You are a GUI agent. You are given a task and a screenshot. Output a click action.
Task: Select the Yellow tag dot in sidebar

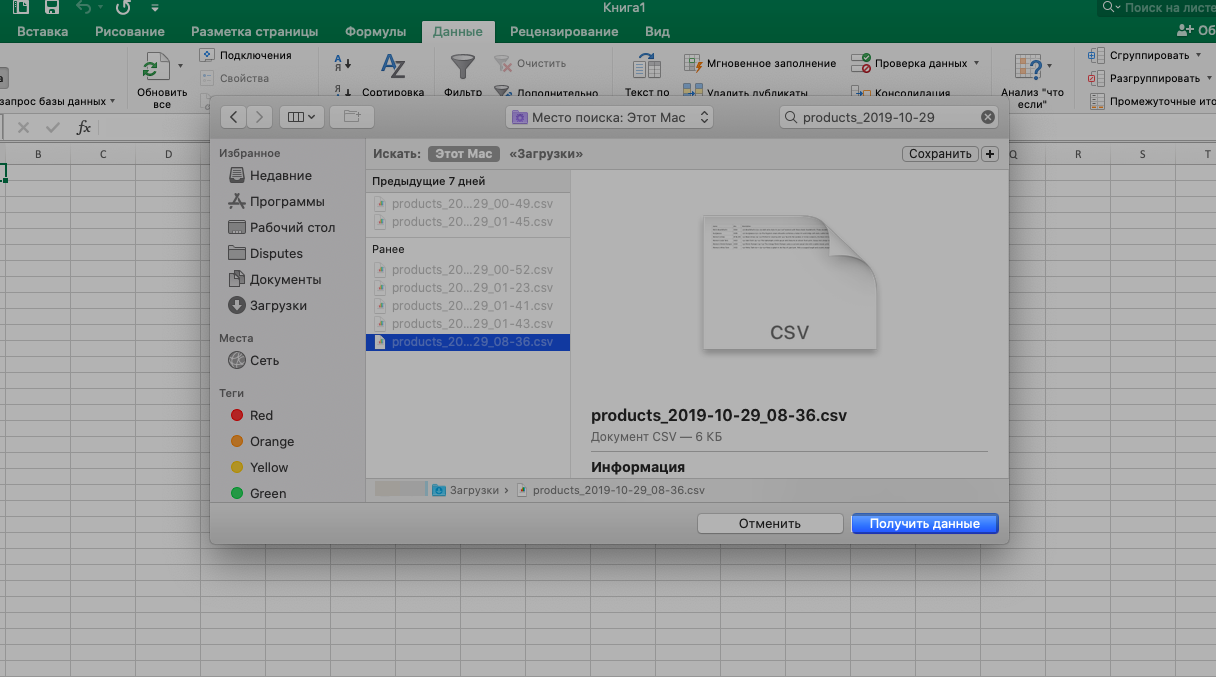(237, 467)
